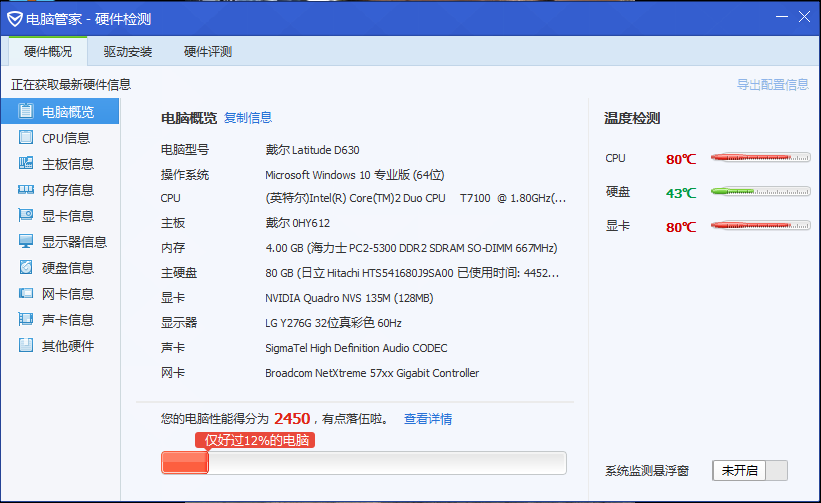Click the 硬盘信息 disk icon
This screenshot has height=503, width=821.
pos(26,267)
